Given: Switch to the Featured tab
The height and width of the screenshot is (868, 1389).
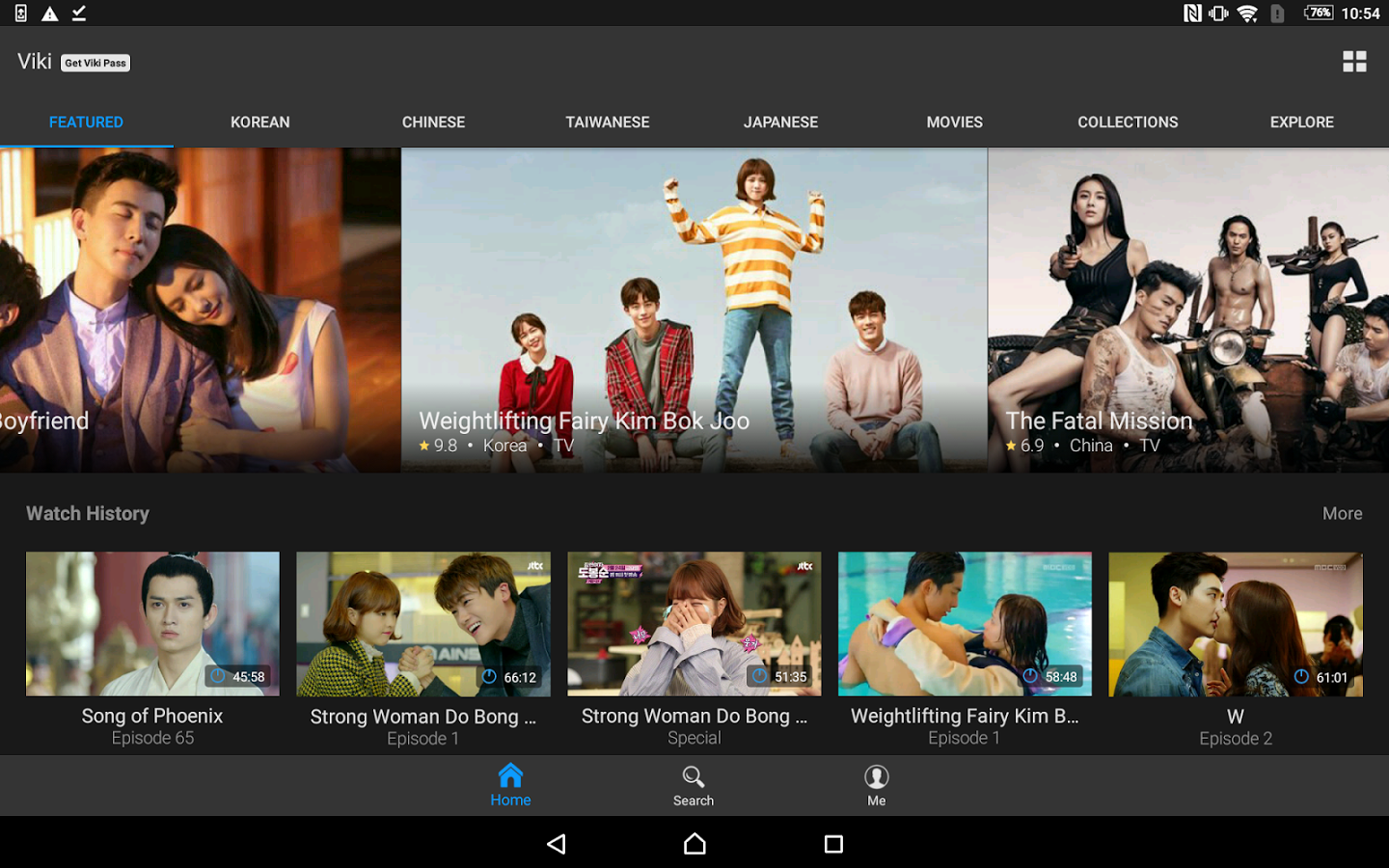Looking at the screenshot, I should point(86,122).
